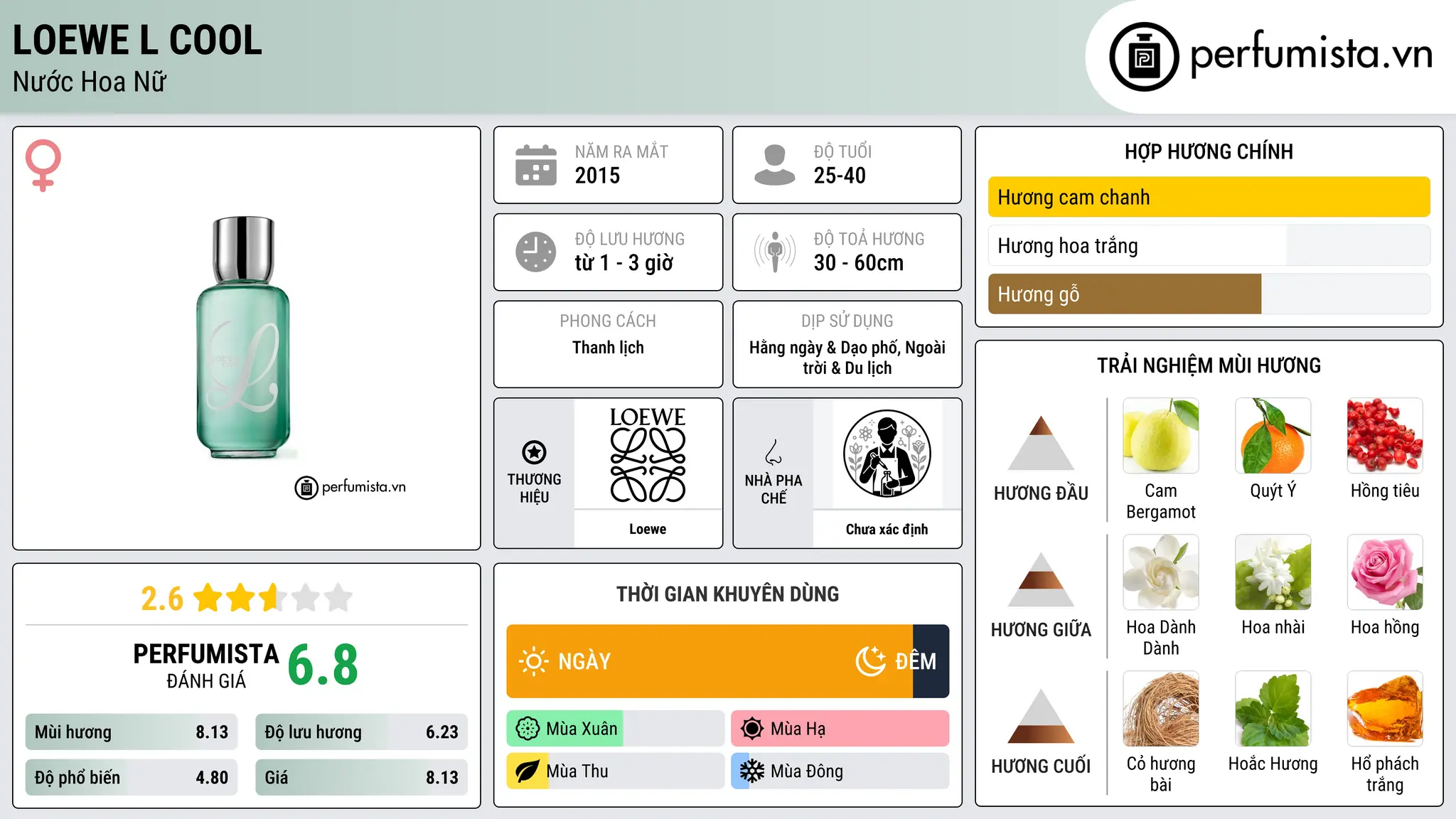Click the Hương cam chanh accord bar

click(x=1209, y=197)
